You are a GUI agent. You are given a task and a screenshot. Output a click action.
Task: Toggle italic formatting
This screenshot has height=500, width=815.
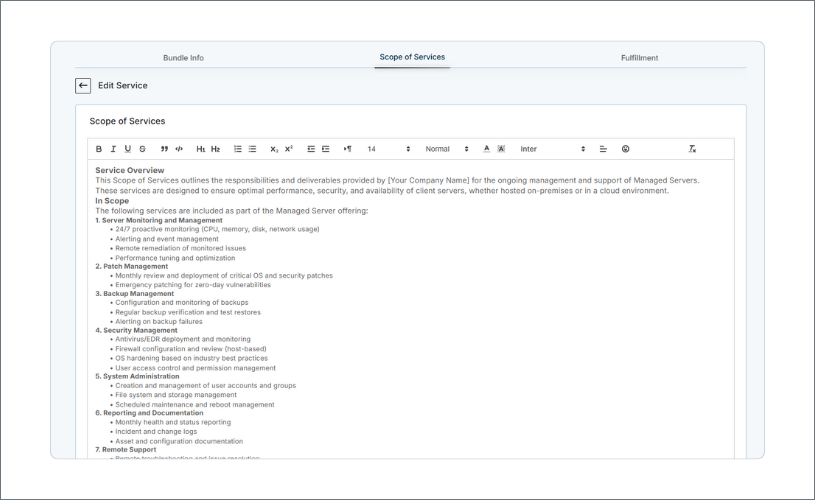pyautogui.click(x=113, y=149)
